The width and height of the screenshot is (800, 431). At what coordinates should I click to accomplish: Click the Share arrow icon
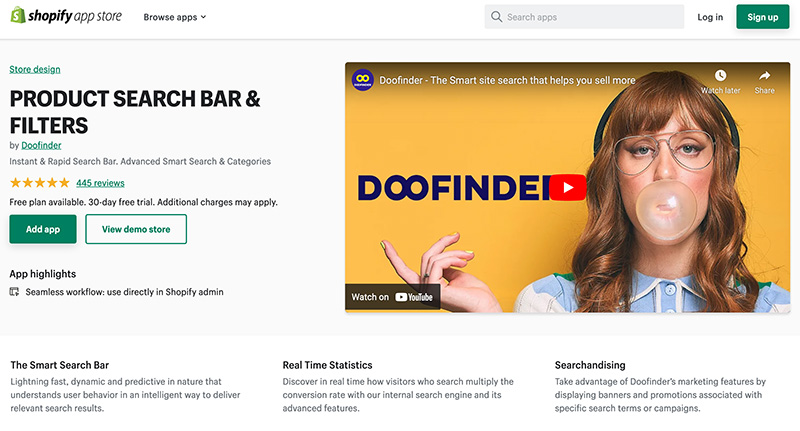(x=764, y=75)
